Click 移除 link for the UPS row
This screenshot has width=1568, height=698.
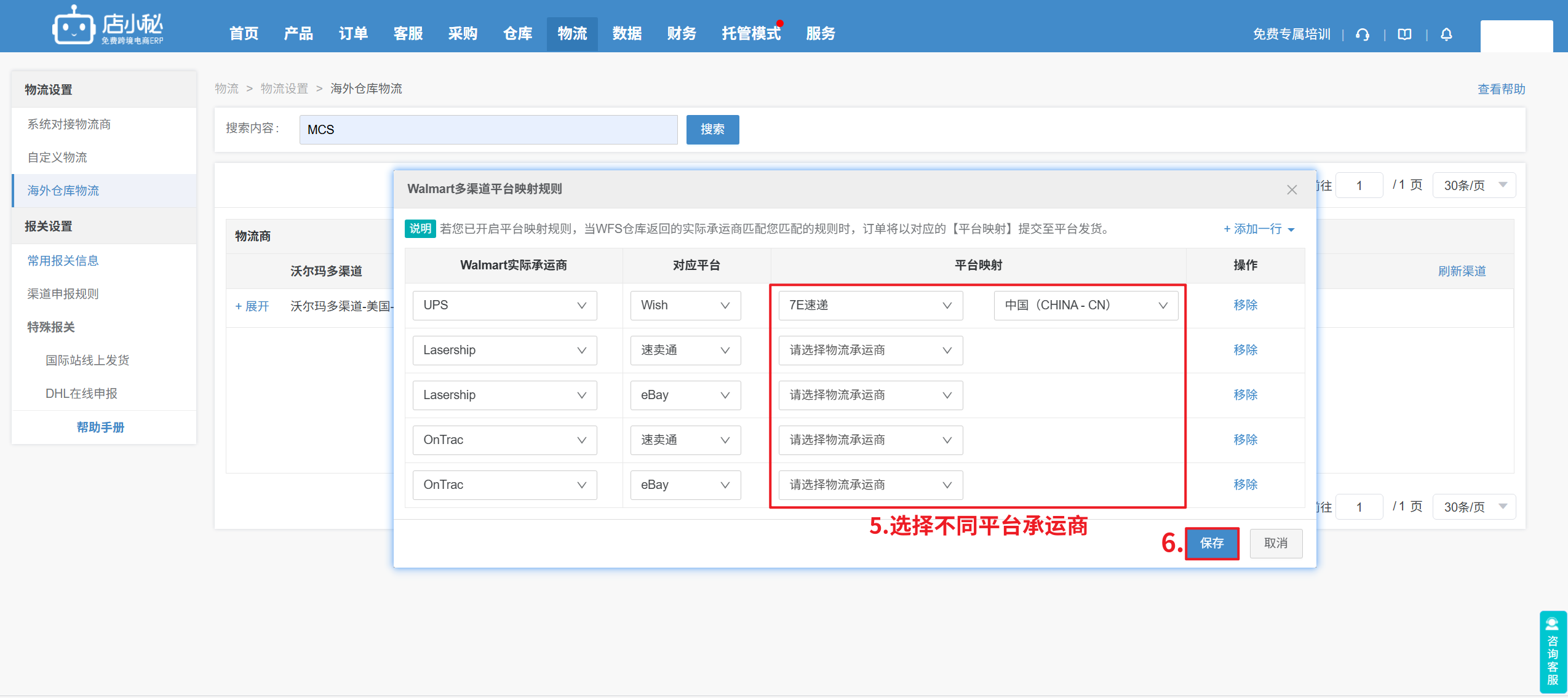(1245, 306)
